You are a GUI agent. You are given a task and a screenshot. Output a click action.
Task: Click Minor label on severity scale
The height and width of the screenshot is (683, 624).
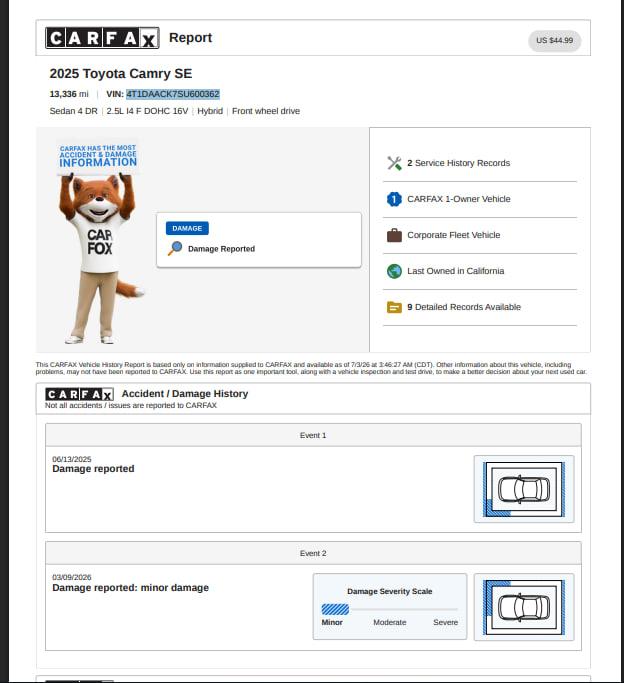[x=332, y=622]
